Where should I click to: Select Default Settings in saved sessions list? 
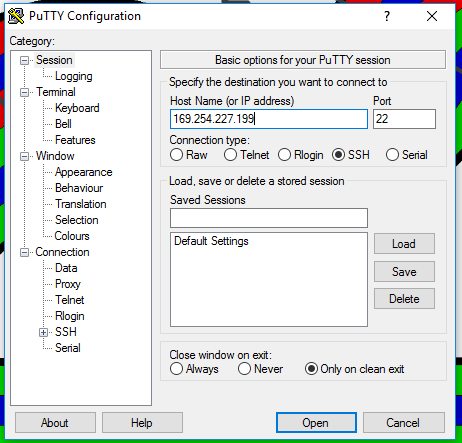[211, 241]
